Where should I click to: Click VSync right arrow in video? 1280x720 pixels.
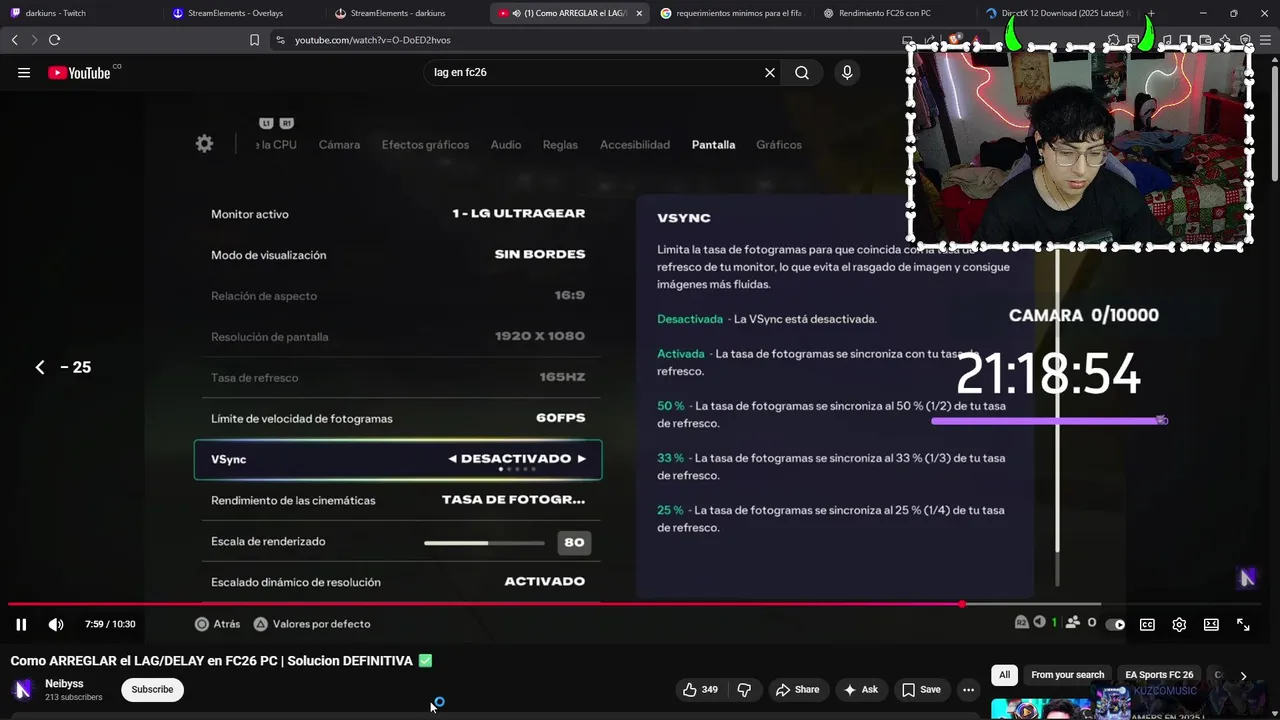coord(582,459)
